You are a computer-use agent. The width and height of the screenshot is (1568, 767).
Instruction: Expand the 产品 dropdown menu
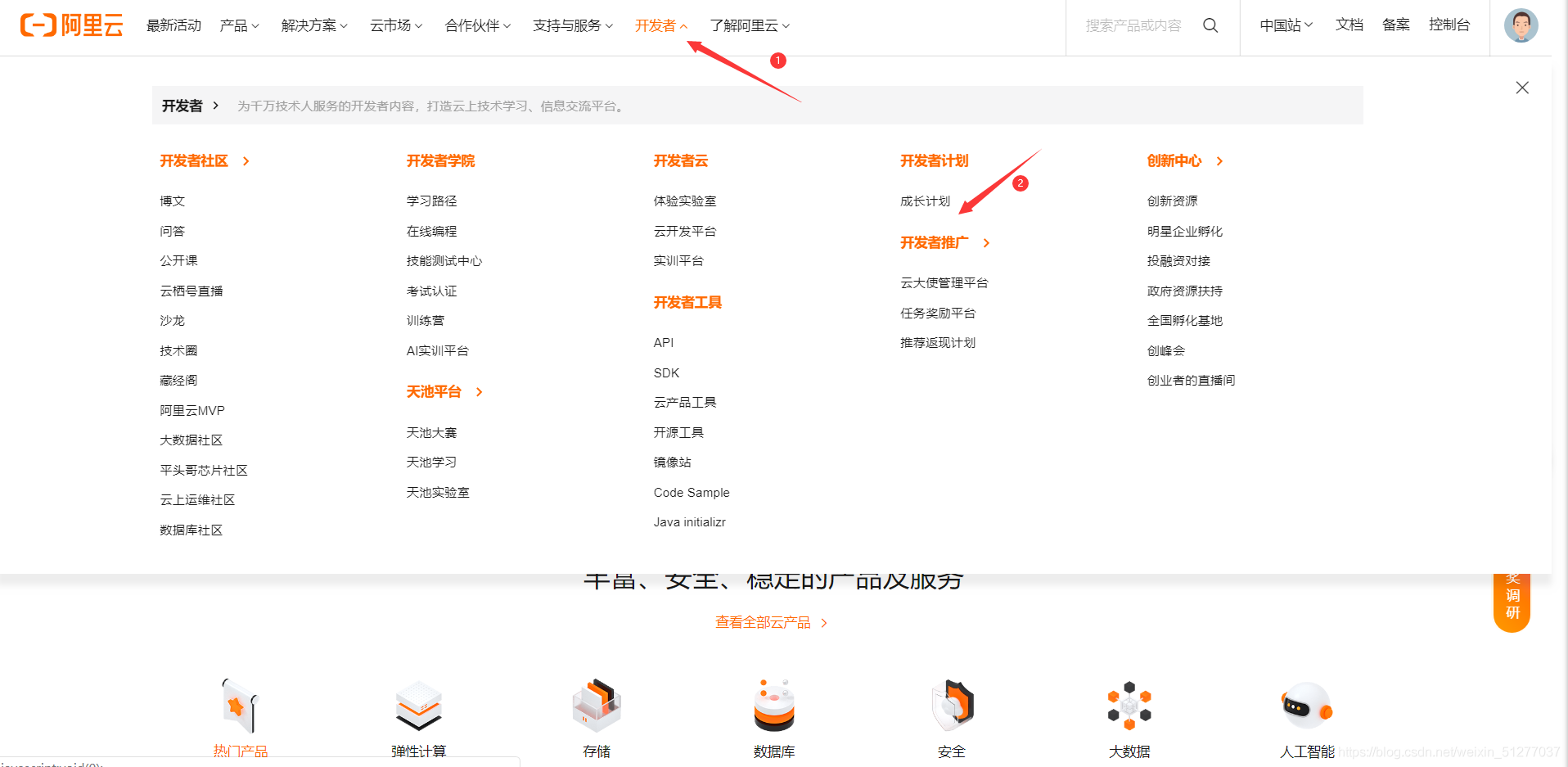239,25
